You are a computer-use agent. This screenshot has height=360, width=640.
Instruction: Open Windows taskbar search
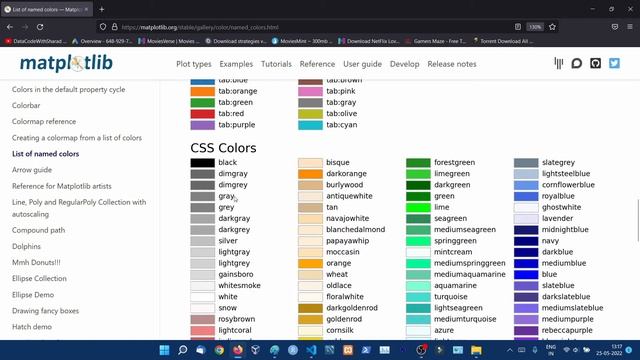click(182, 350)
